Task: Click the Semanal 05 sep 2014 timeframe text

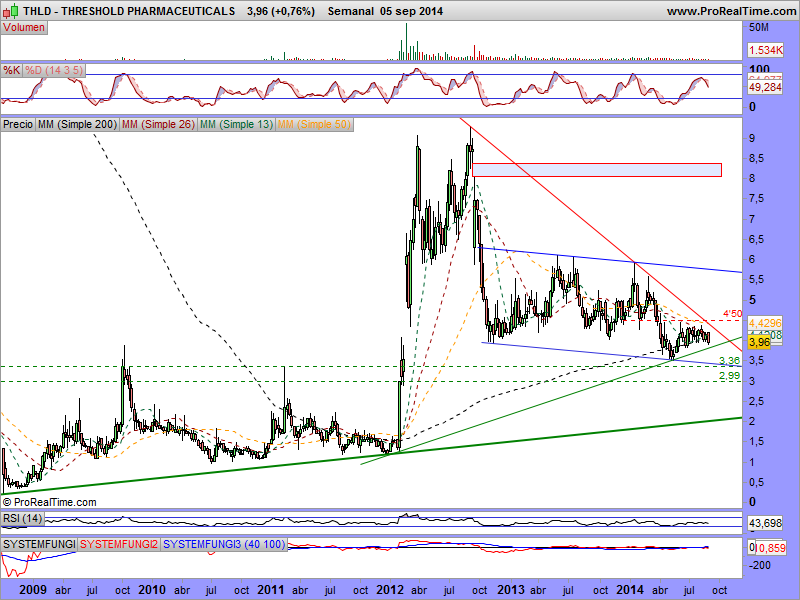Action: tap(385, 11)
